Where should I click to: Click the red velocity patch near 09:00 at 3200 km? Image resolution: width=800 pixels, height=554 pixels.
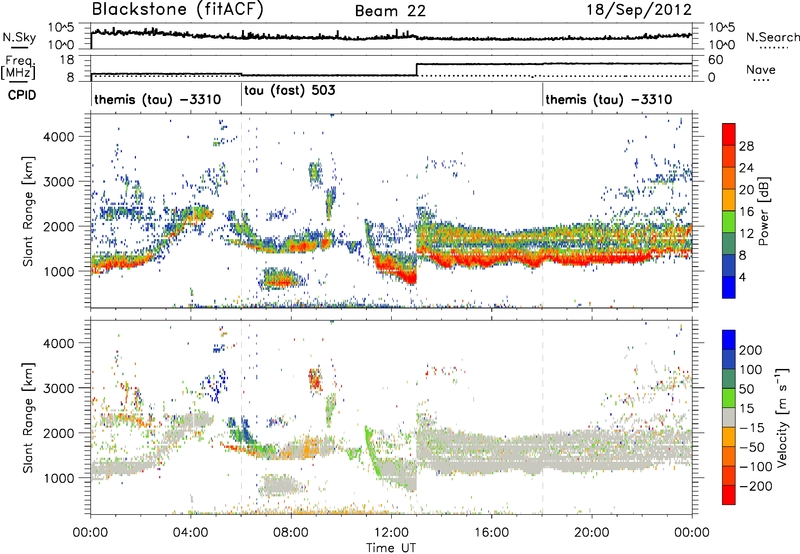315,379
